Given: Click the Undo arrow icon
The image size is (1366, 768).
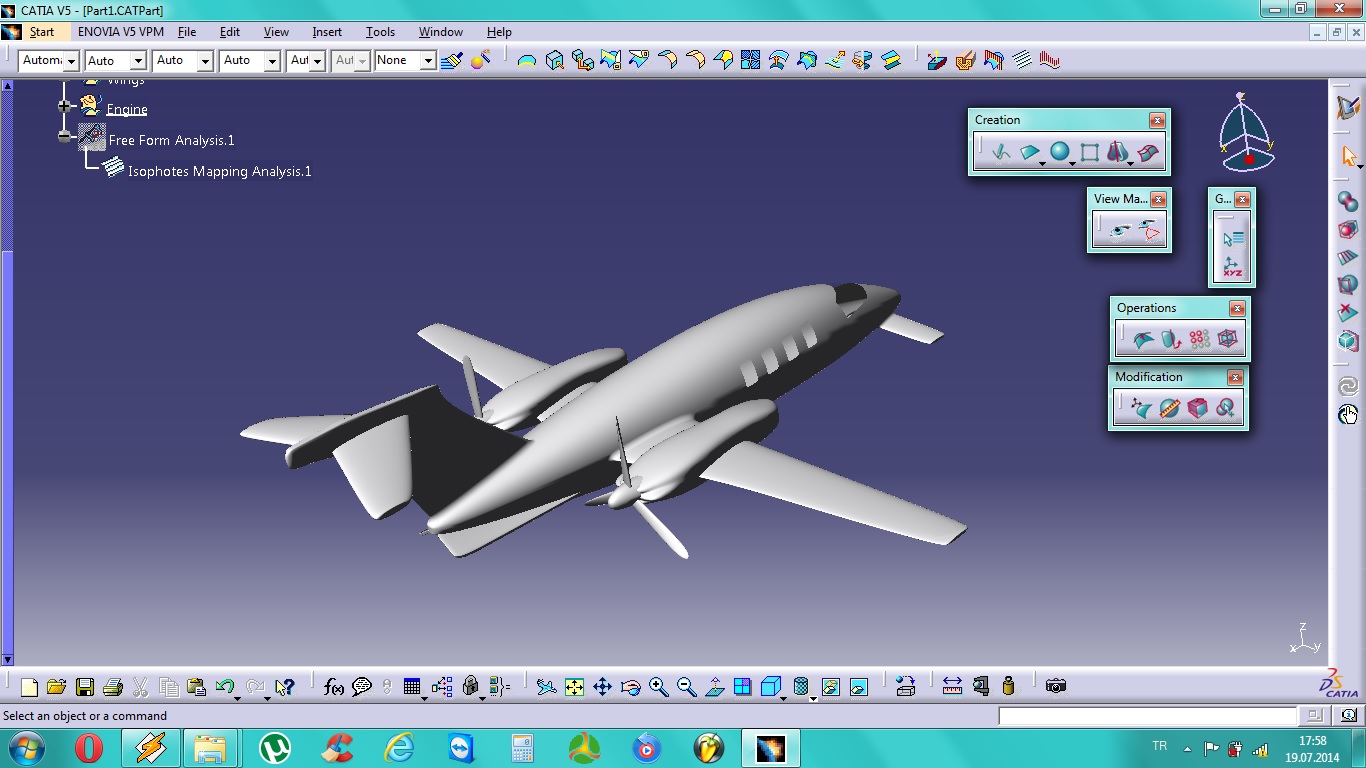Looking at the screenshot, I should click(224, 687).
